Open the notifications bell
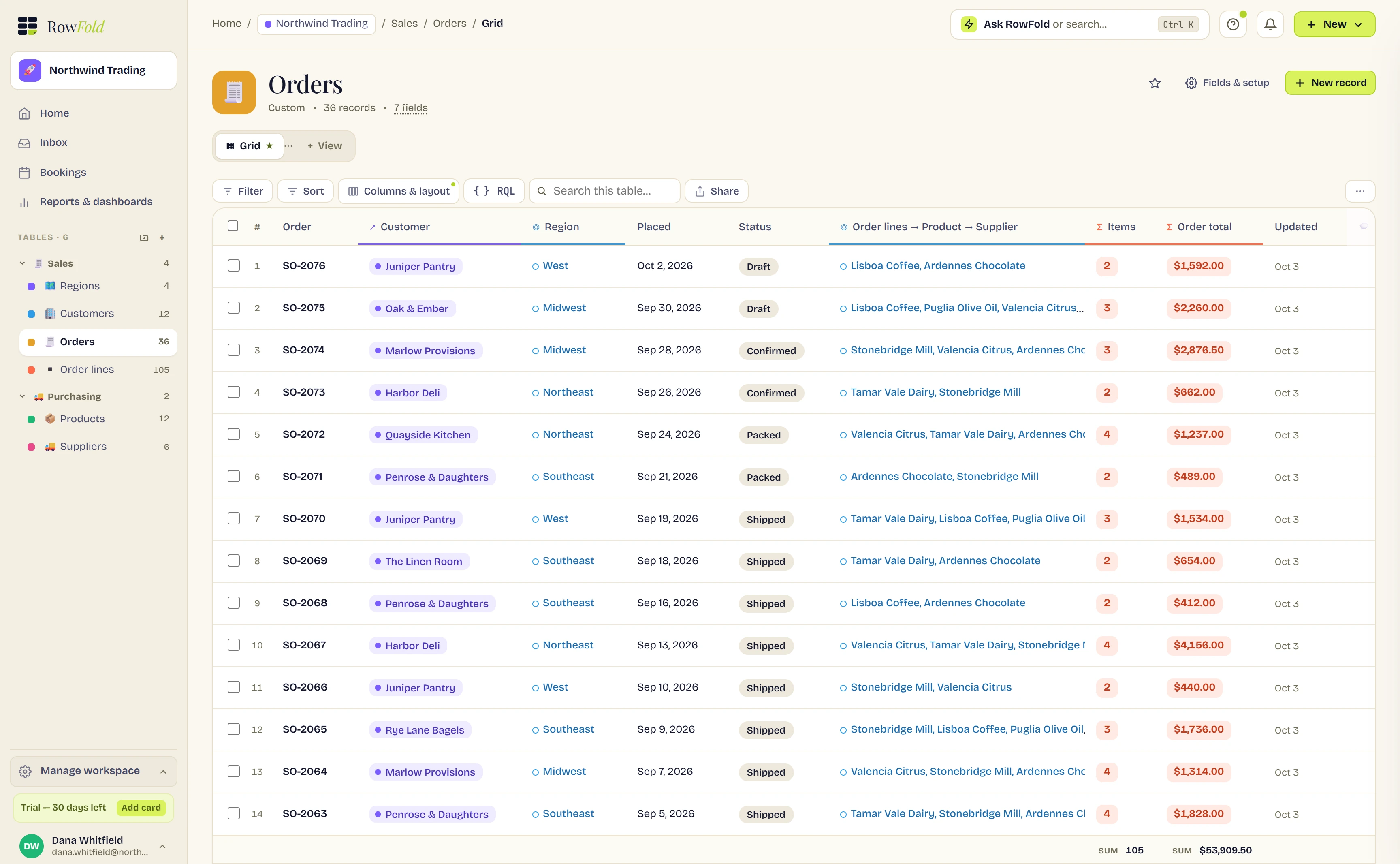 [x=1270, y=24]
